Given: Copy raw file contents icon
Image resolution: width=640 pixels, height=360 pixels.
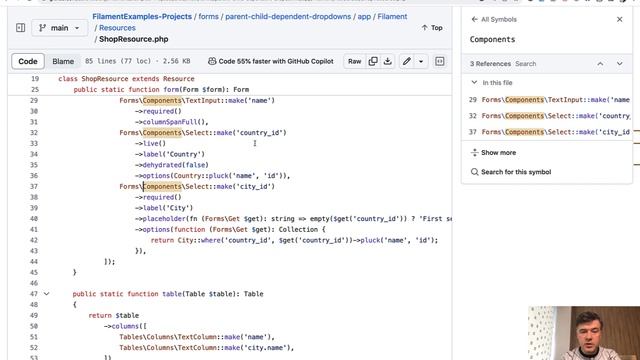Looking at the screenshot, I should tap(373, 61).
